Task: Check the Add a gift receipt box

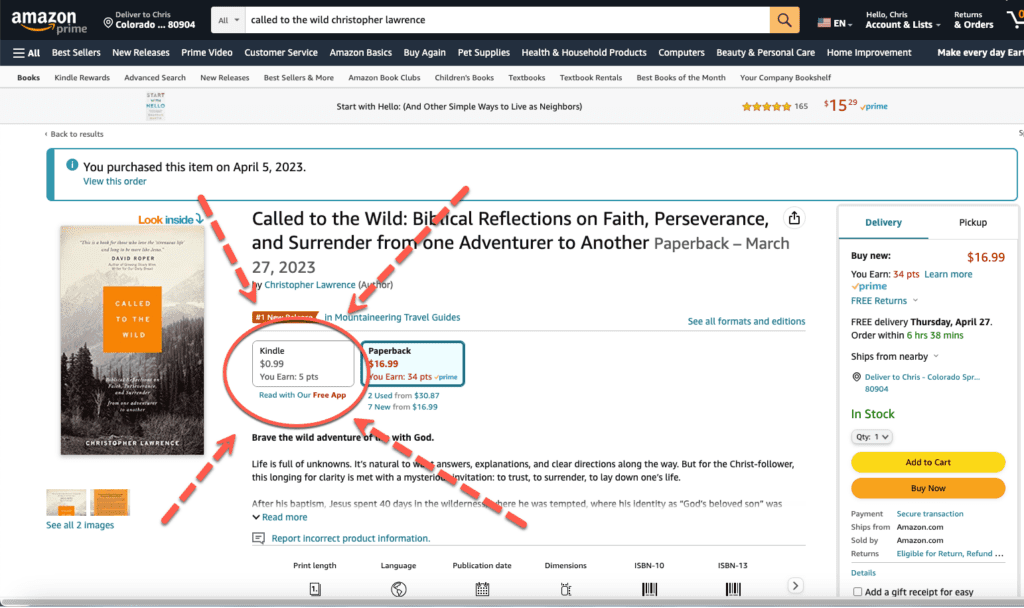Action: click(x=857, y=592)
